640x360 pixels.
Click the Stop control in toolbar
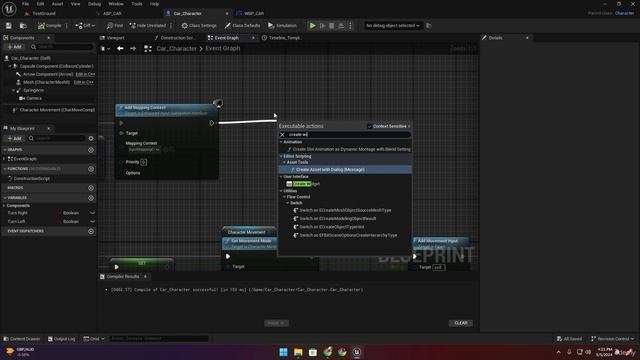point(331,26)
